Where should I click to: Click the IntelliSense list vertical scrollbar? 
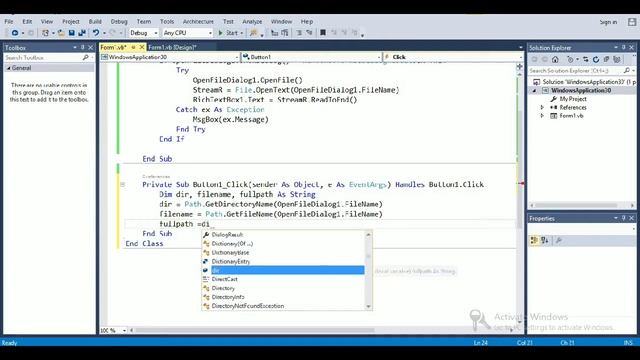[369, 270]
